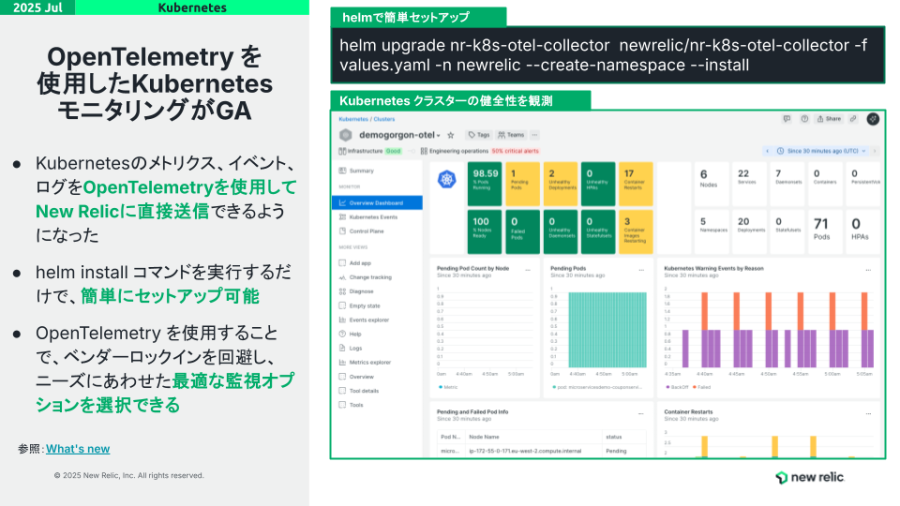Click the 17 Container Restarts tile
This screenshot has width=900, height=506.
coord(635,184)
